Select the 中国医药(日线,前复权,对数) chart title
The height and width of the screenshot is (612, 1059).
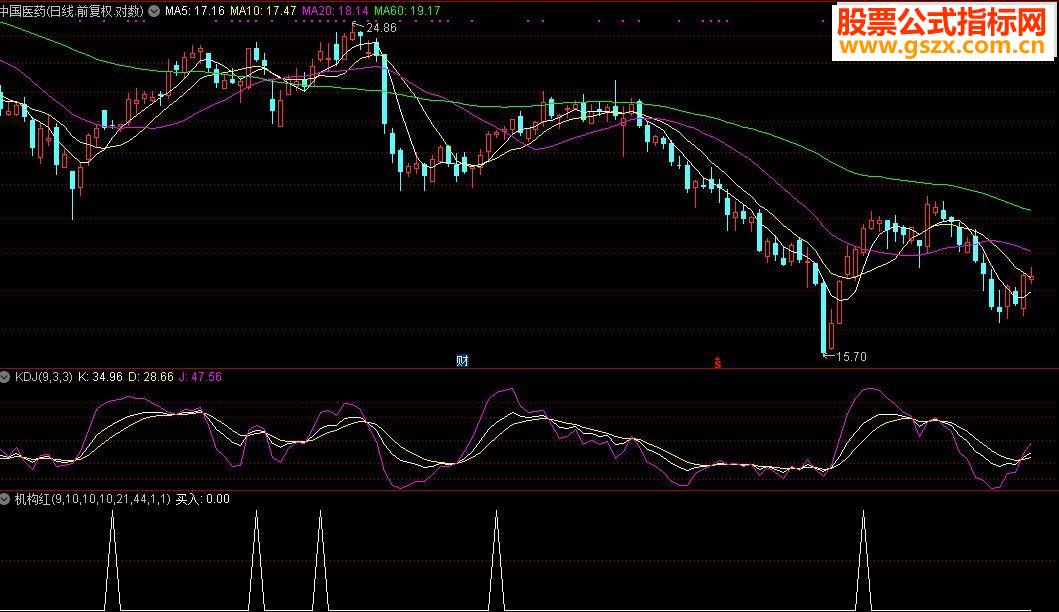(x=72, y=11)
